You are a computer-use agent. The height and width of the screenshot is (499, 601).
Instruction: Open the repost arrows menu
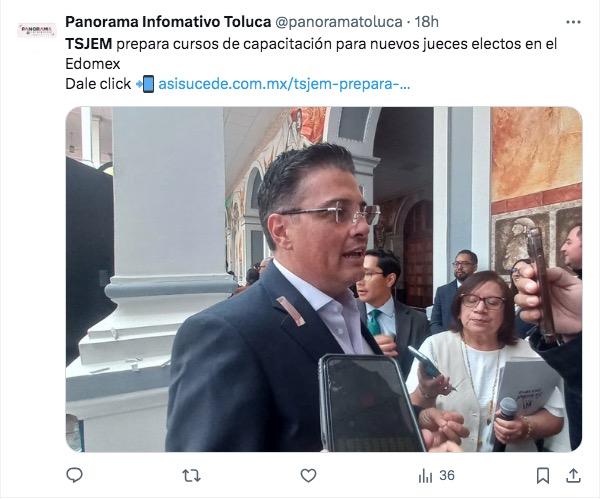(191, 476)
